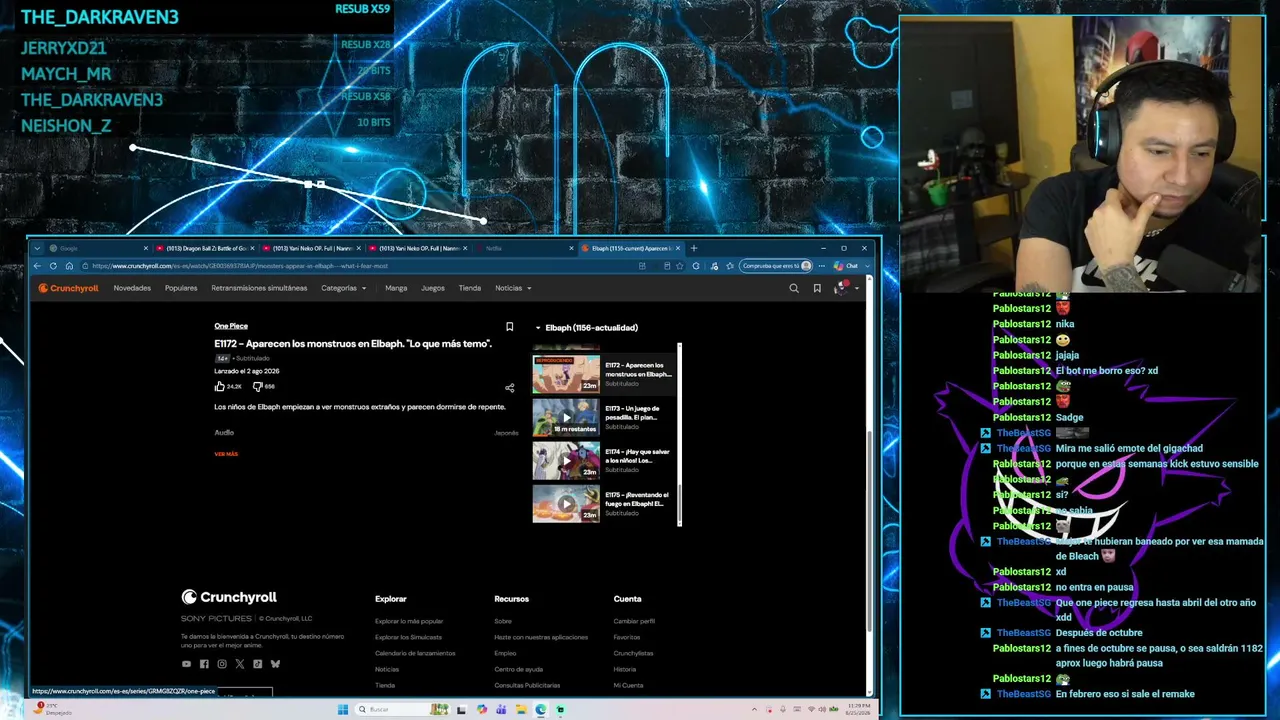Open footer link Calendario de lanzamientos

(415, 653)
